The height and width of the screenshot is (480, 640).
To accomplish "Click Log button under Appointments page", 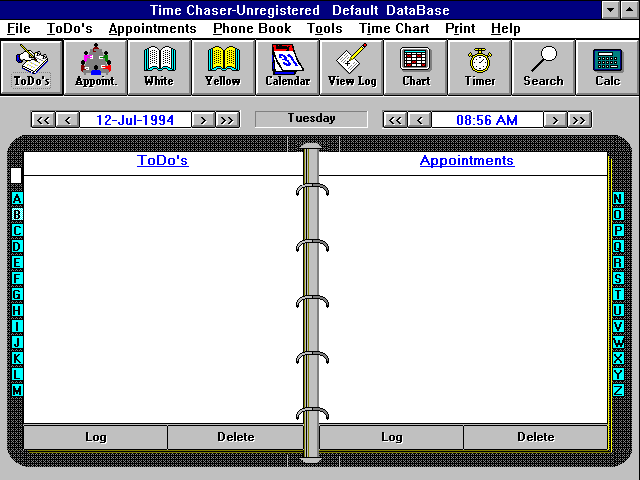I will pos(391,437).
